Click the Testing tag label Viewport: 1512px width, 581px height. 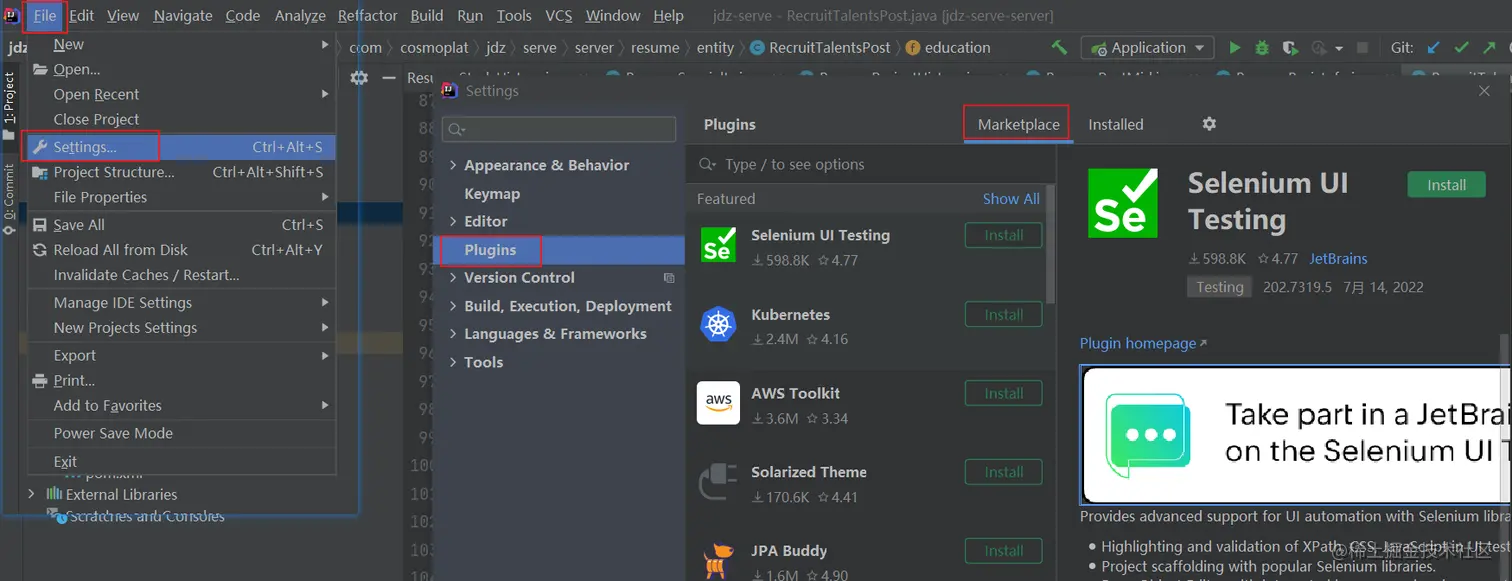click(x=1220, y=287)
